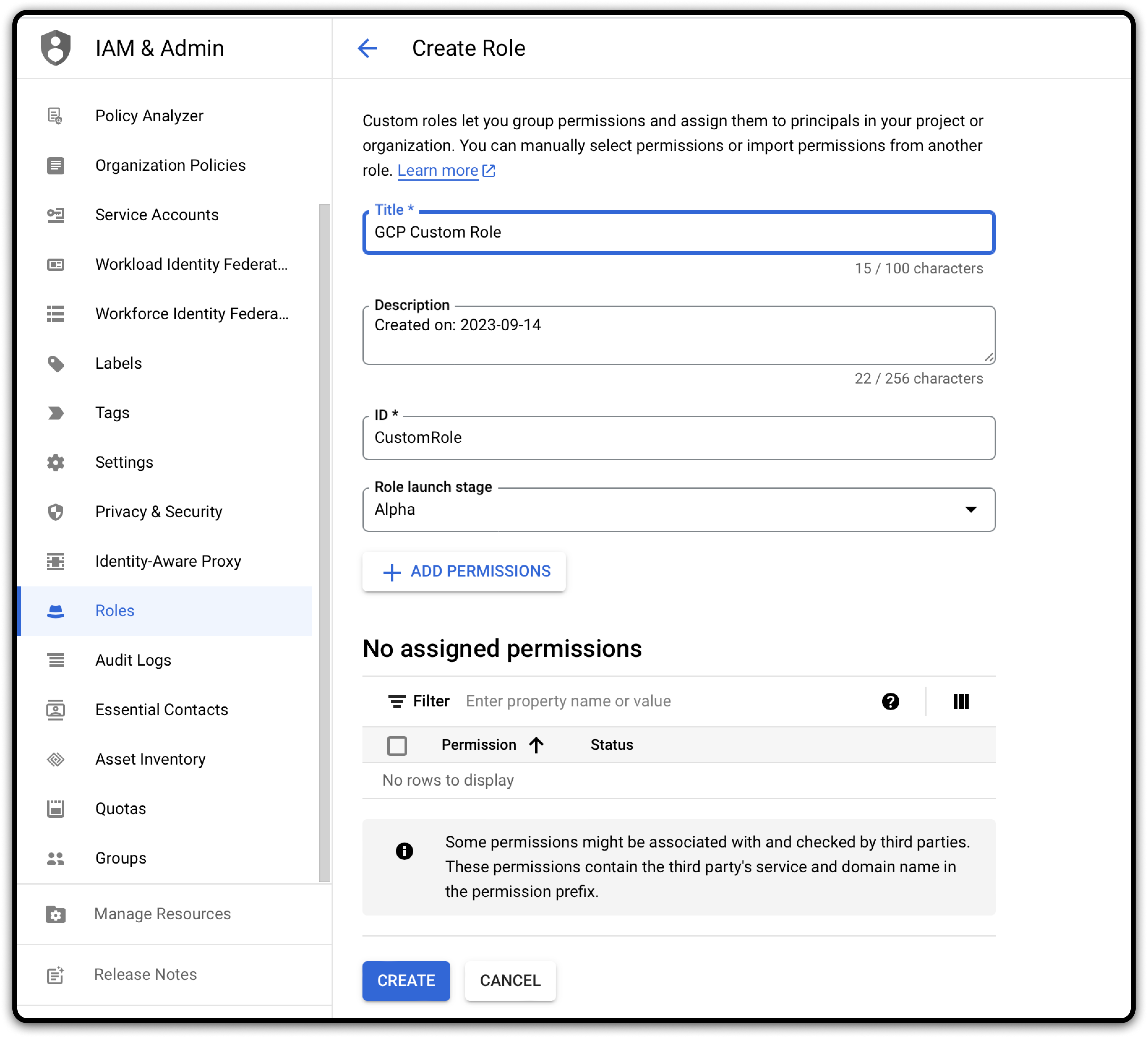
Task: Click the Asset Inventory diamond icon
Action: 56,759
